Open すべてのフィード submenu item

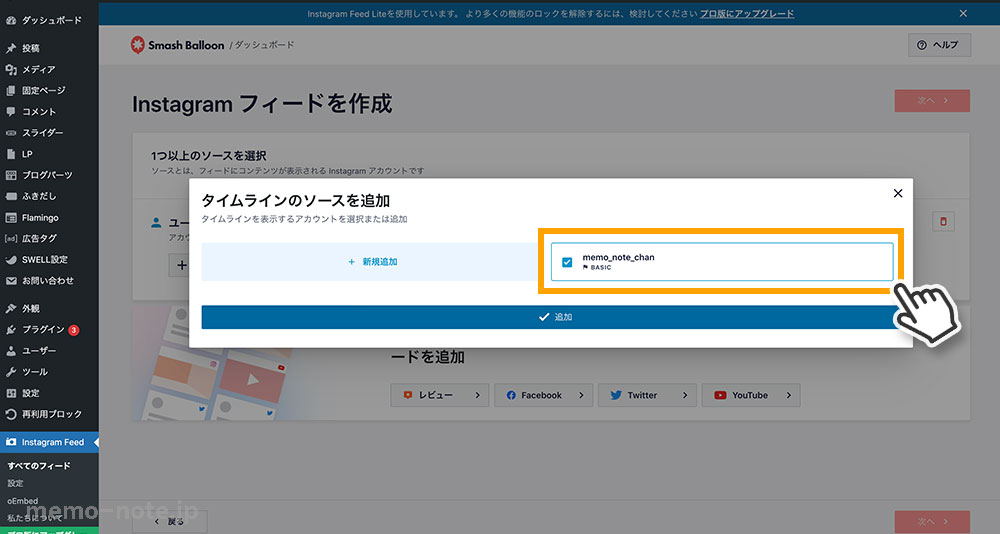(x=39, y=466)
